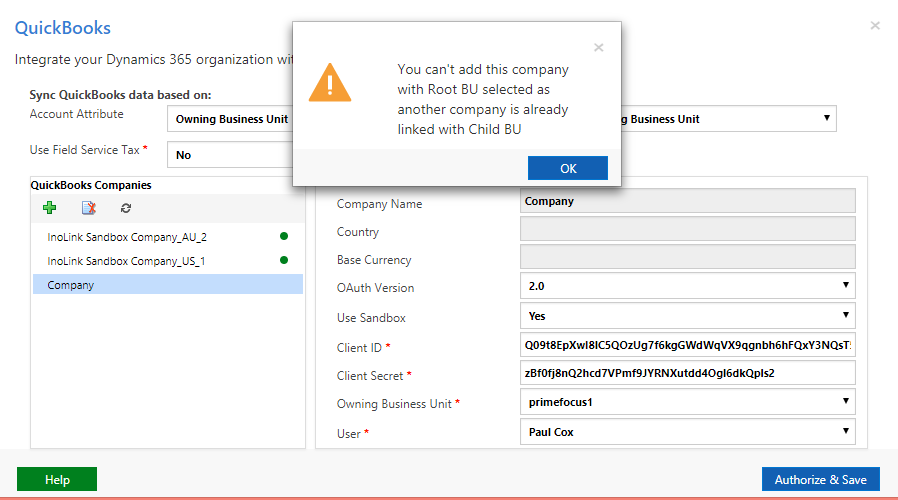
Task: Click the 'Client ID' label
Action: coord(359,348)
